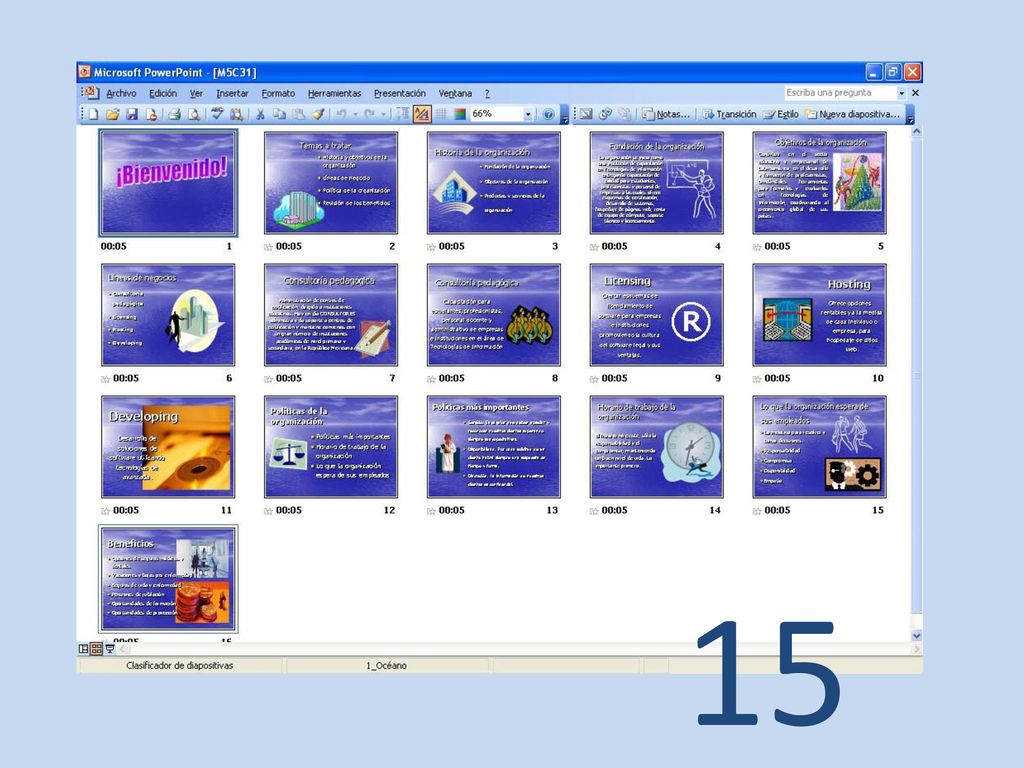
Task: Click the vertical scrollbar down arrow
Action: coord(916,635)
